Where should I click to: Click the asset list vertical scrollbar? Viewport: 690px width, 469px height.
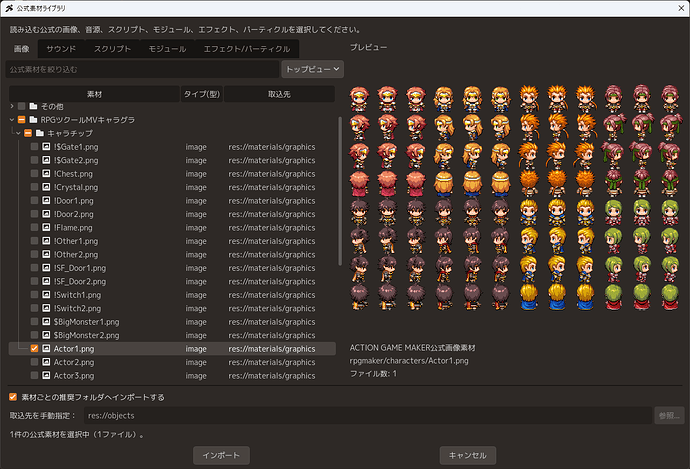(x=340, y=191)
